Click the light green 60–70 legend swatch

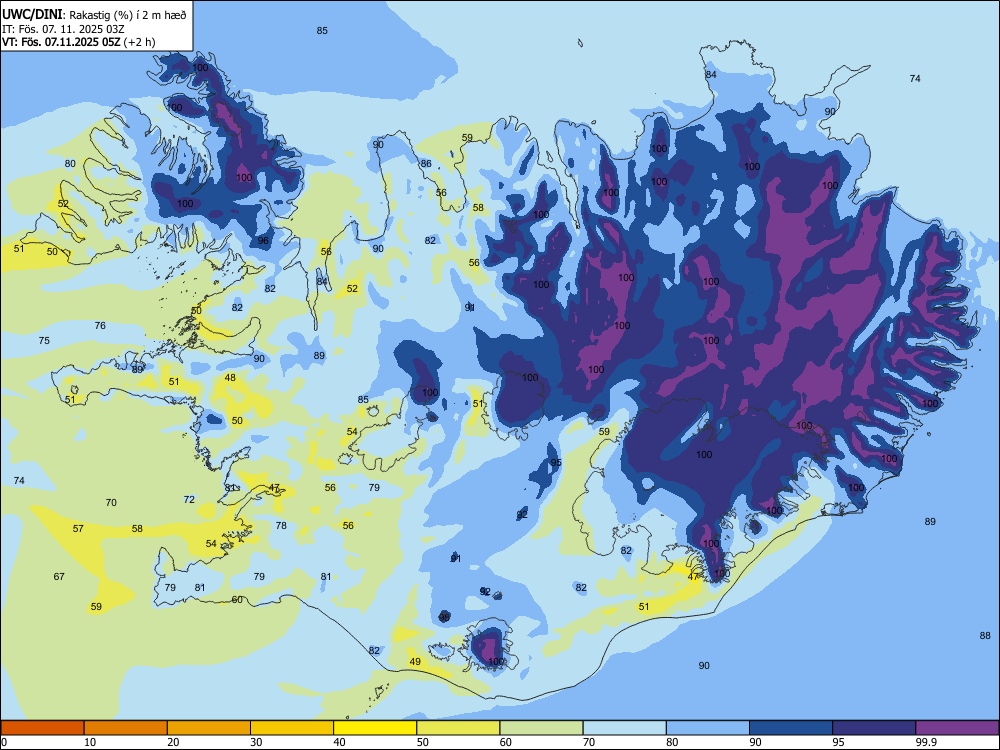[541, 728]
